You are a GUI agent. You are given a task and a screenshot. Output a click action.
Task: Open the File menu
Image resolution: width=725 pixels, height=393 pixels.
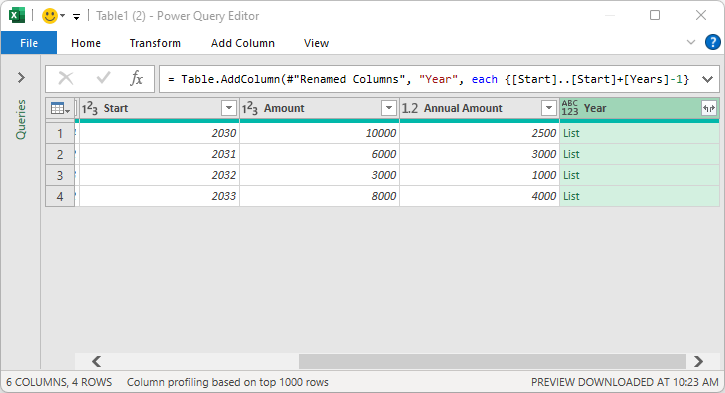click(x=29, y=43)
